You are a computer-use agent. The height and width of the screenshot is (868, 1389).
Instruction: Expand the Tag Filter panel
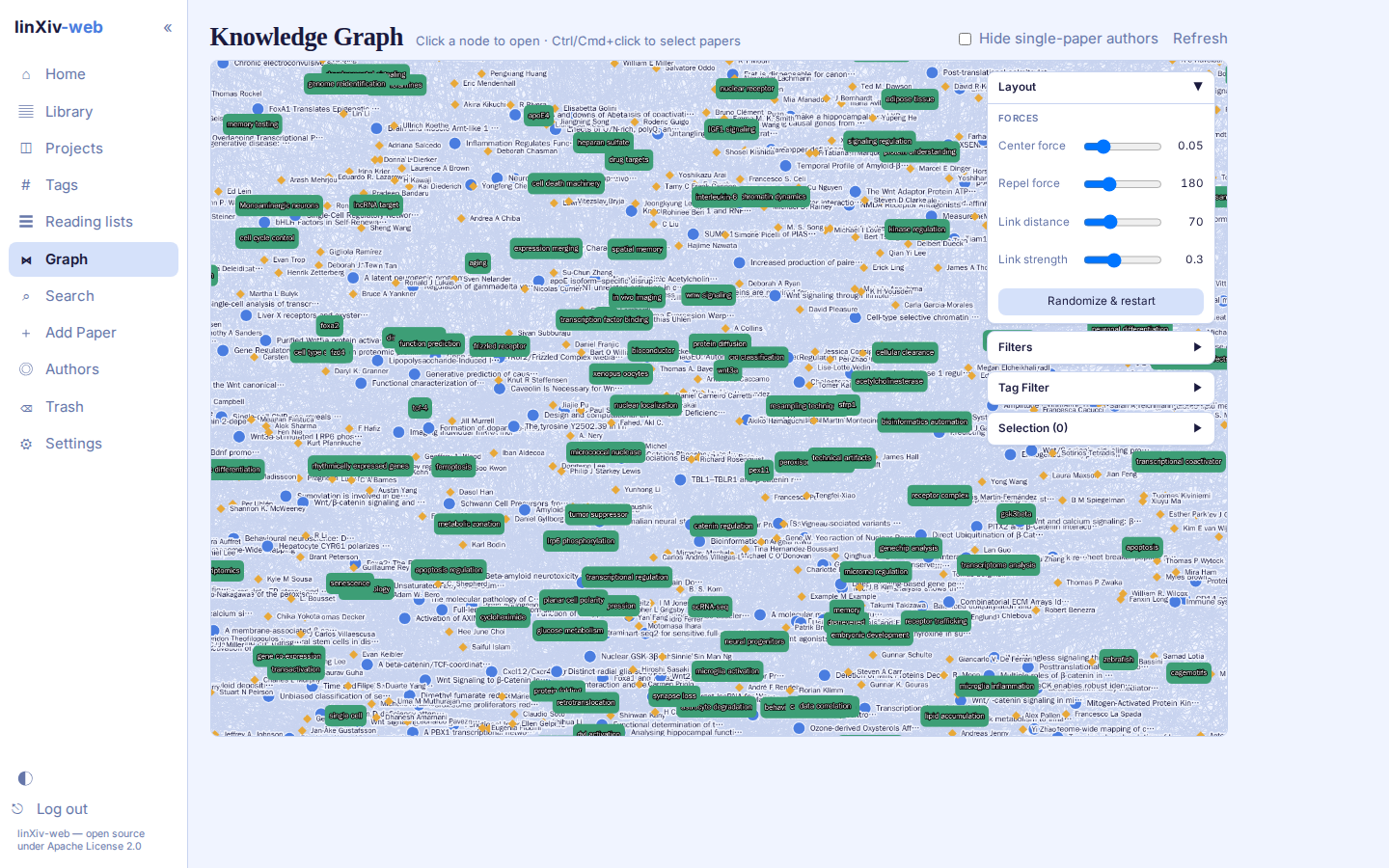(1101, 388)
